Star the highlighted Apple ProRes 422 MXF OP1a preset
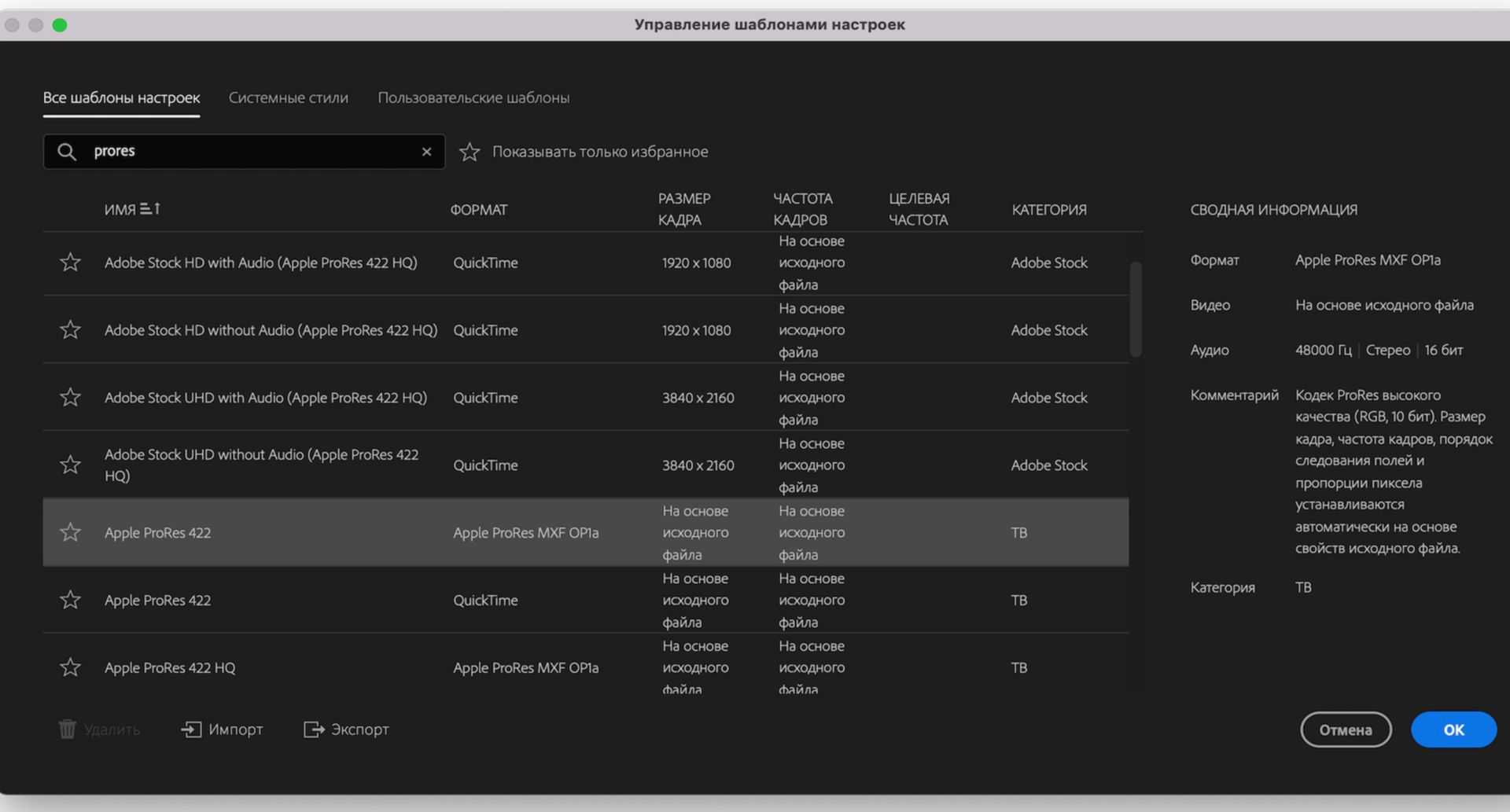The height and width of the screenshot is (812, 1510). 71,532
